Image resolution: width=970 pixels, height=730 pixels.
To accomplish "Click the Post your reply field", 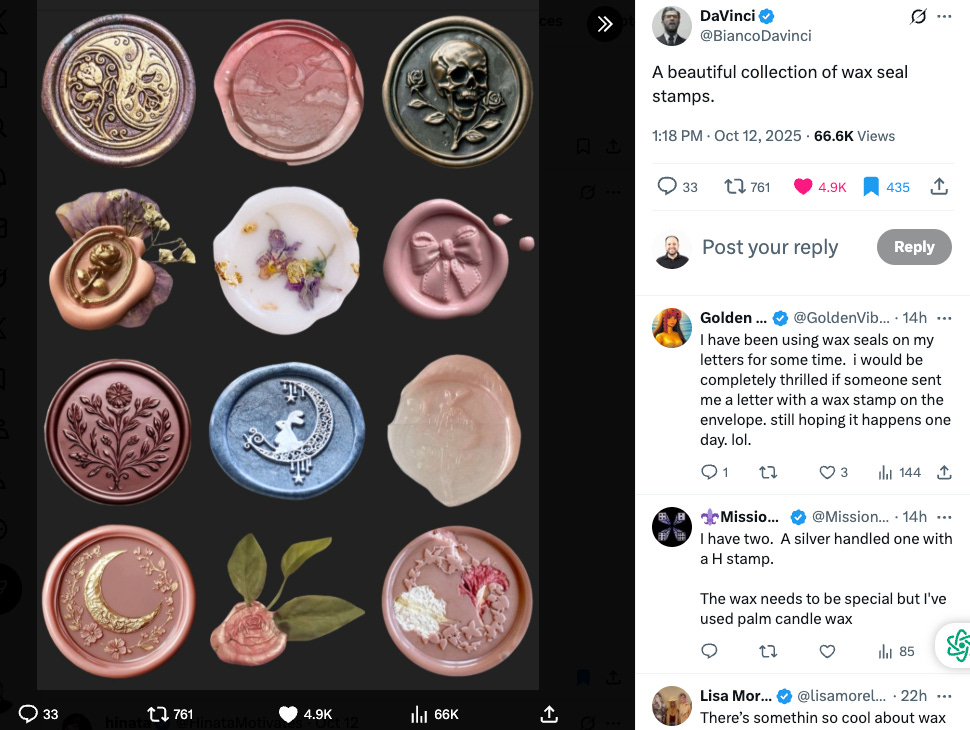I will (x=770, y=247).
